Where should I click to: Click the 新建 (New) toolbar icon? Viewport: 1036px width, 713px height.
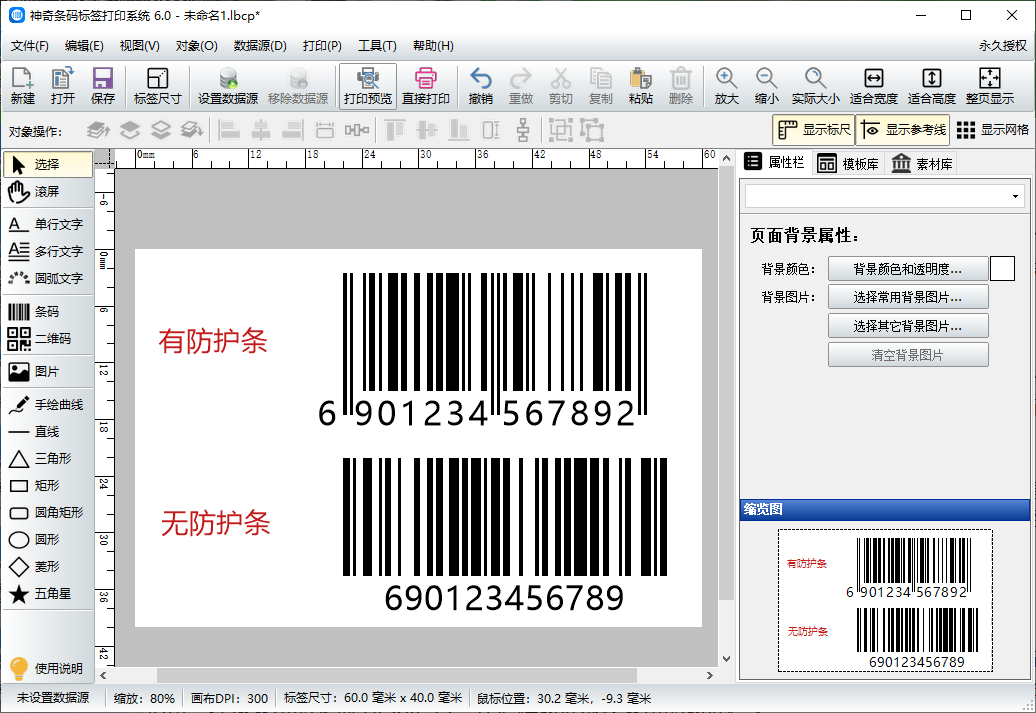click(x=22, y=86)
